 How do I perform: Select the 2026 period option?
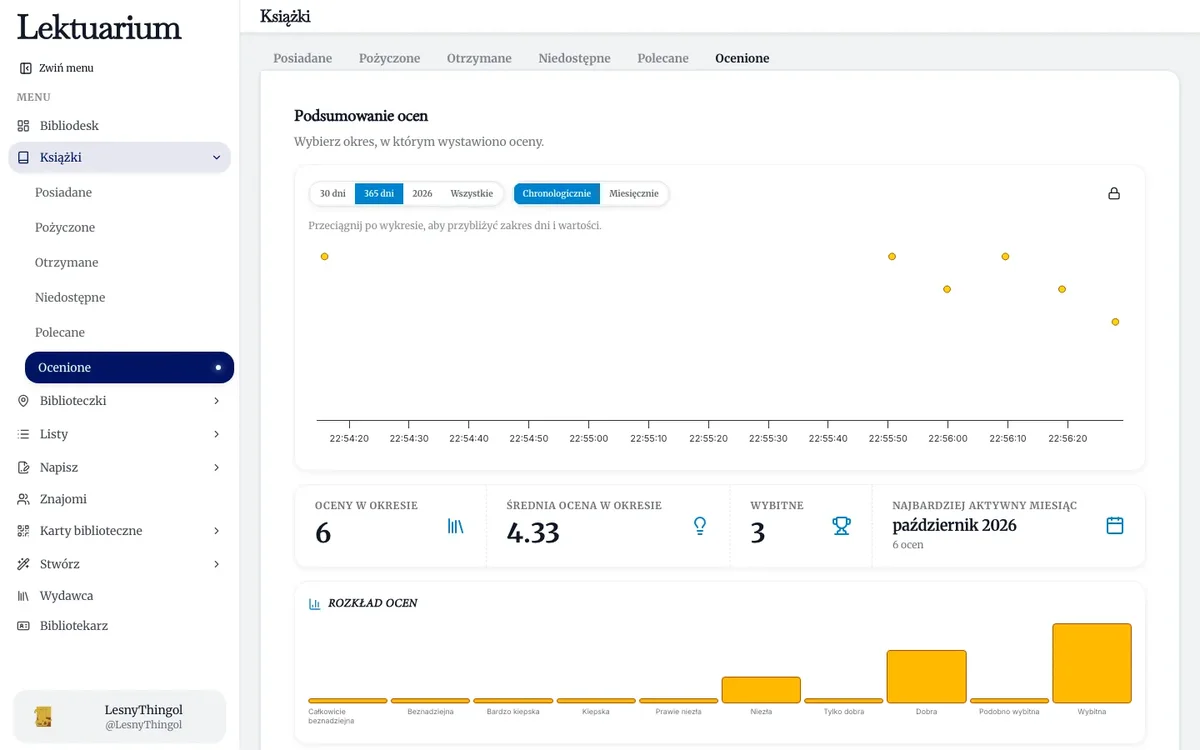coord(422,194)
